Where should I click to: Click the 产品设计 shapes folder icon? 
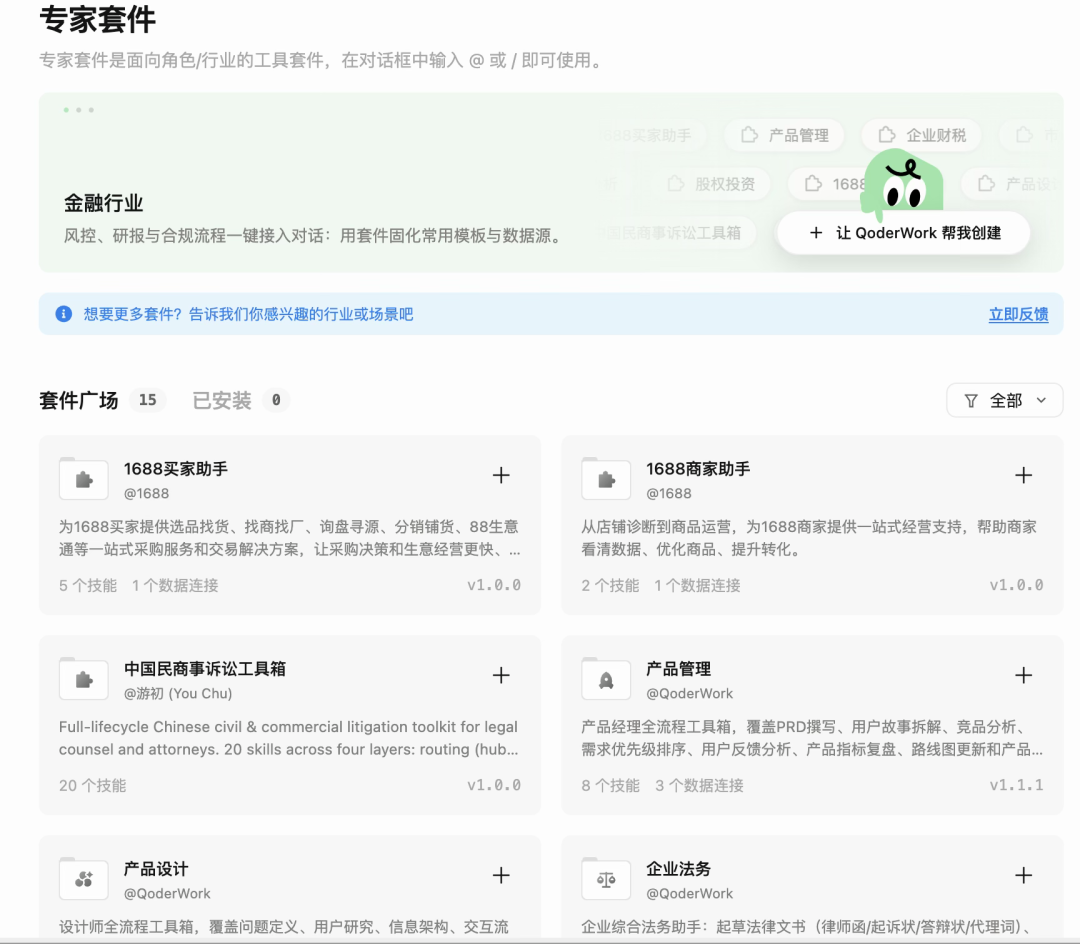click(83, 879)
